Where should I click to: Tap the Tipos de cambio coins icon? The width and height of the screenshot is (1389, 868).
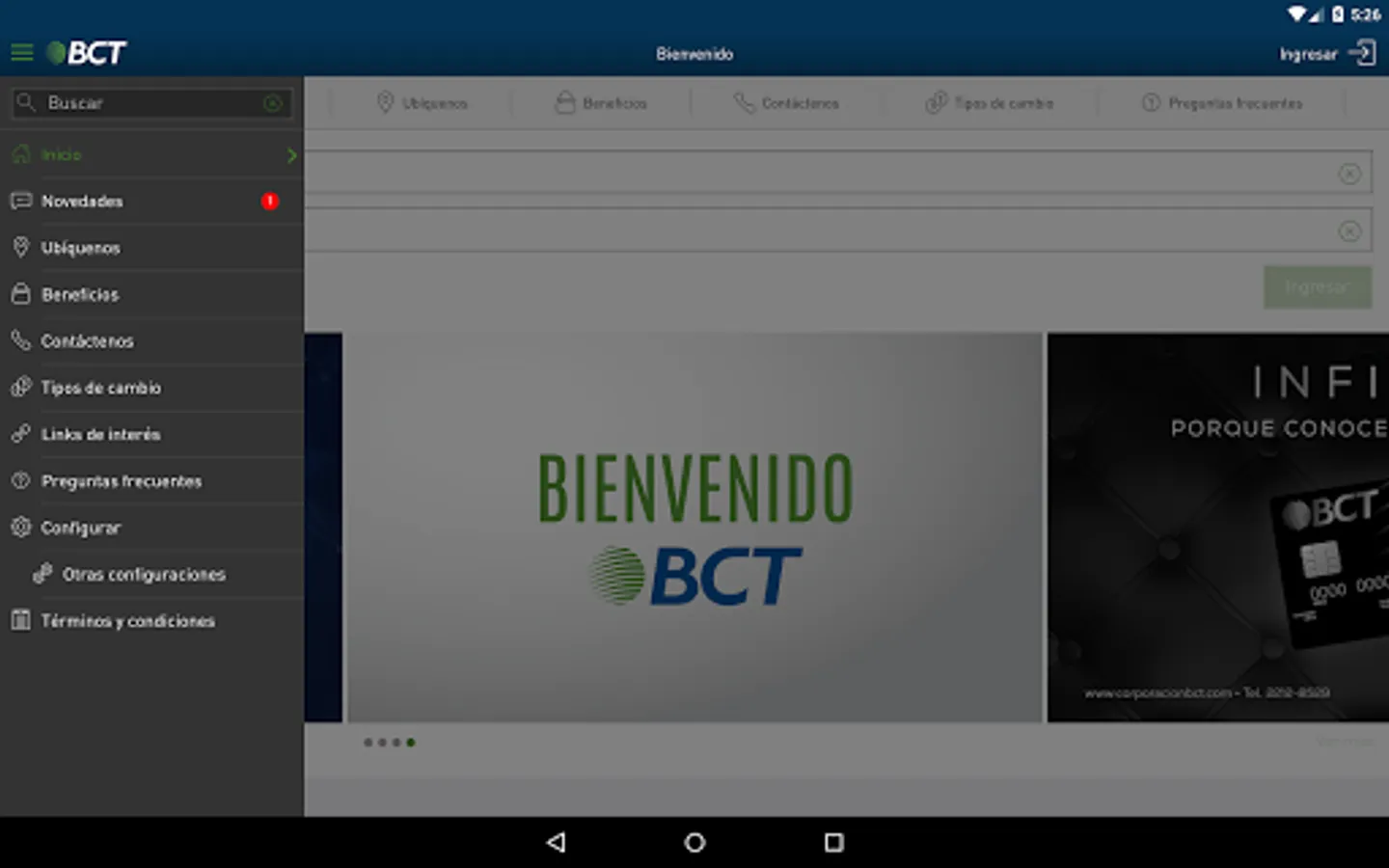click(x=21, y=387)
